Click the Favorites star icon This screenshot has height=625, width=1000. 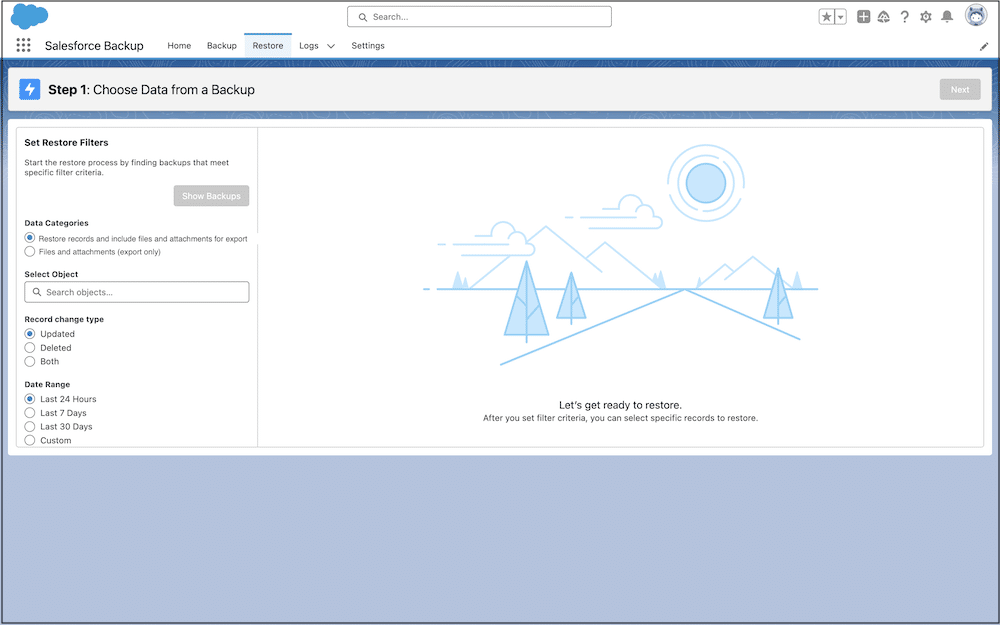click(x=827, y=17)
